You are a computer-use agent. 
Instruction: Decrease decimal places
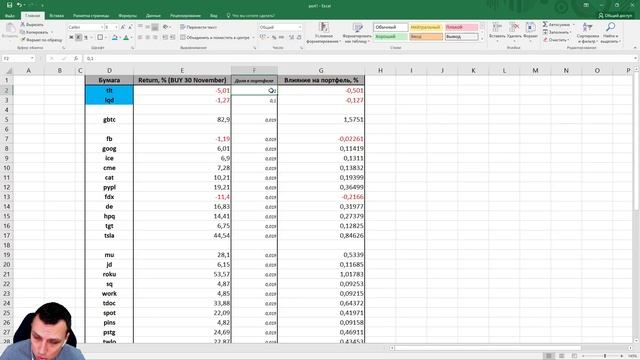point(299,38)
